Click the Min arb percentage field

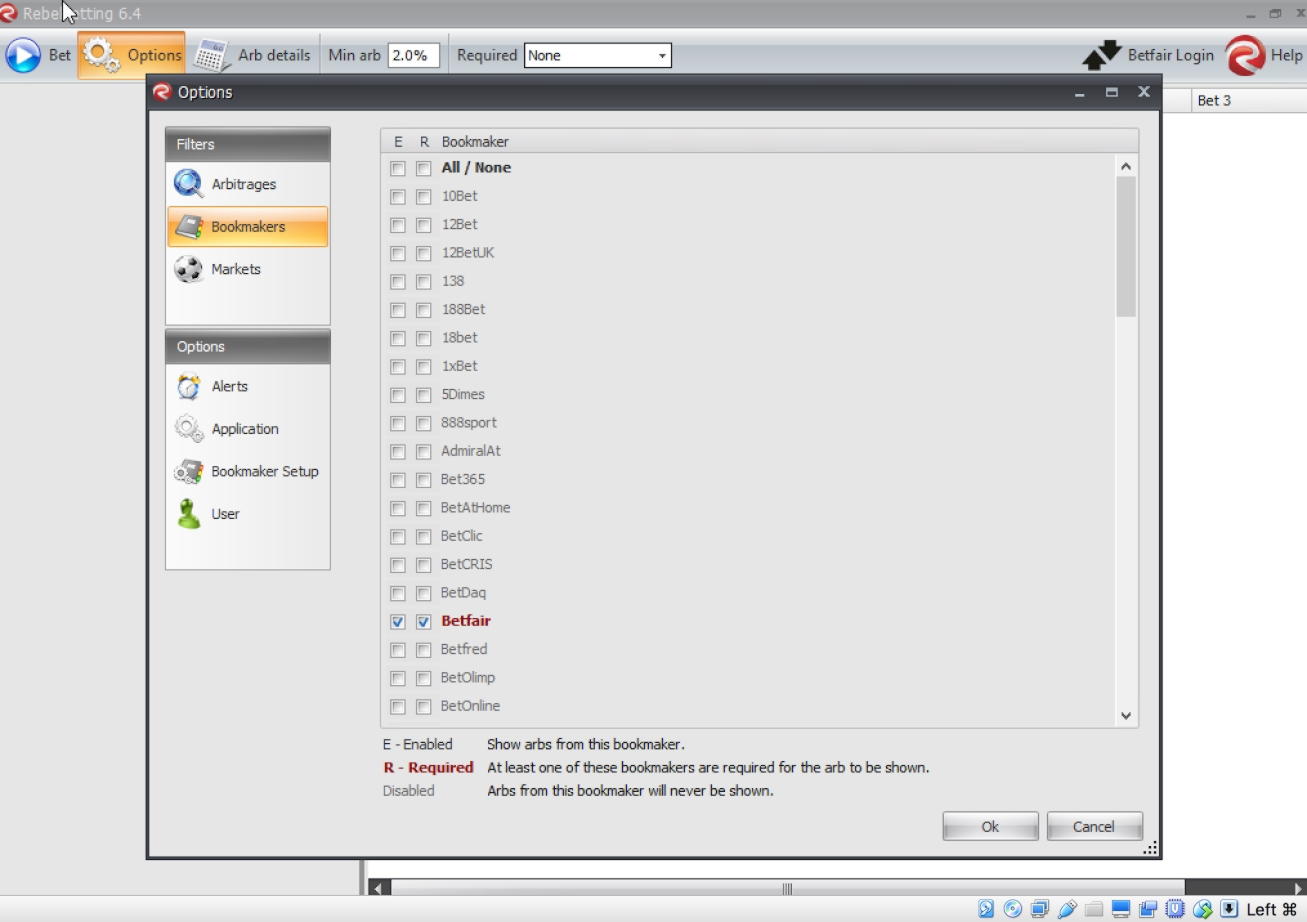pyautogui.click(x=414, y=56)
